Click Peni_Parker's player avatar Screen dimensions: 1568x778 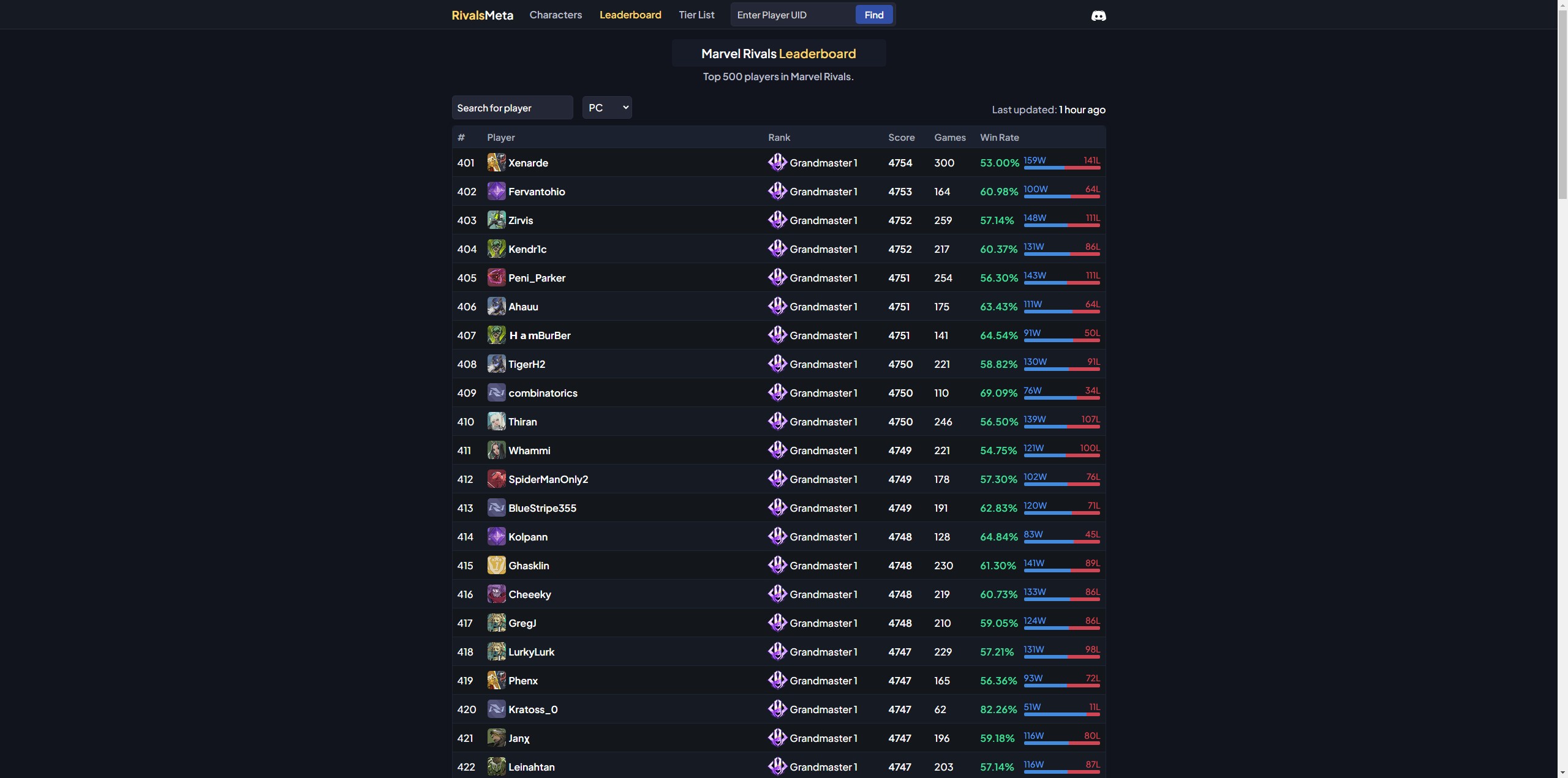[x=496, y=277]
